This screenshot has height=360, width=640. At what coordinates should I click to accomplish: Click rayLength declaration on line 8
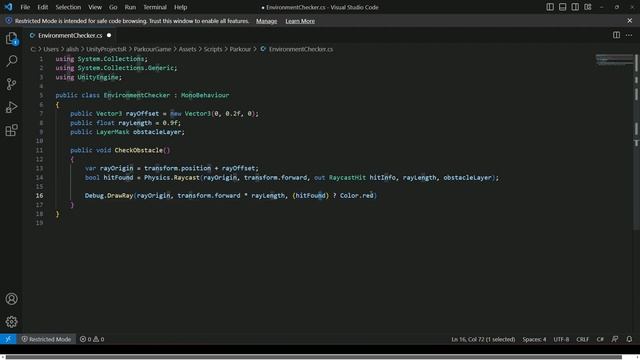click(135, 123)
